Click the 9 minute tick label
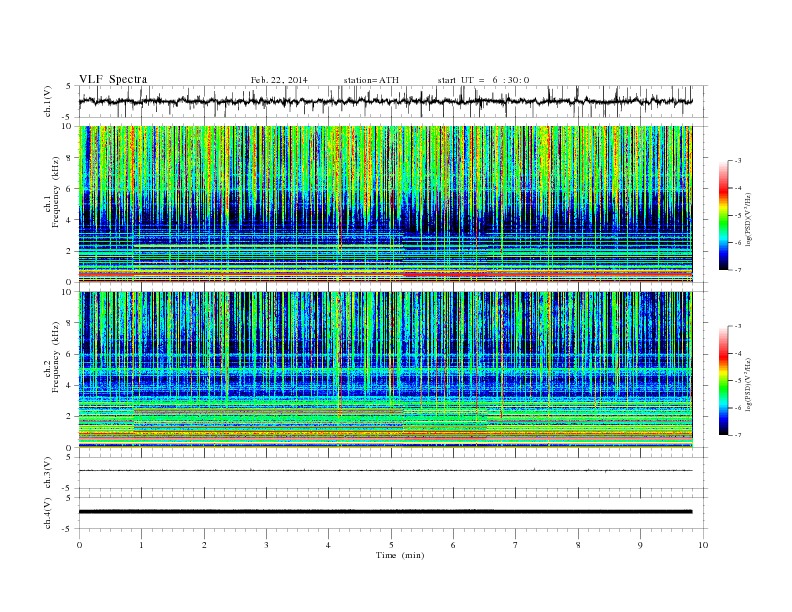Screen dimensions: 792x612 pyautogui.click(x=641, y=545)
